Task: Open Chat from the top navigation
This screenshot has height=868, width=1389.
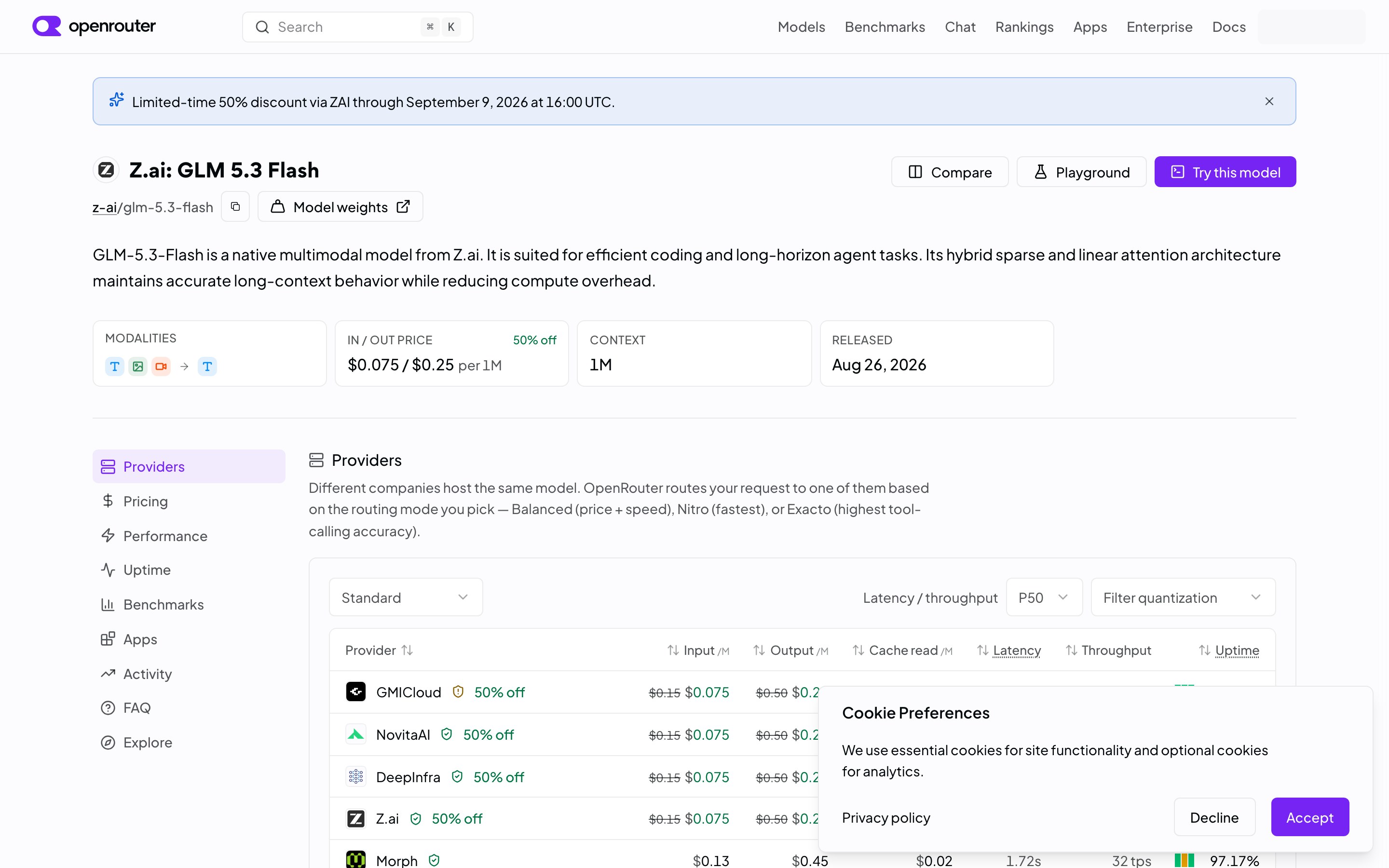Action: point(960,27)
